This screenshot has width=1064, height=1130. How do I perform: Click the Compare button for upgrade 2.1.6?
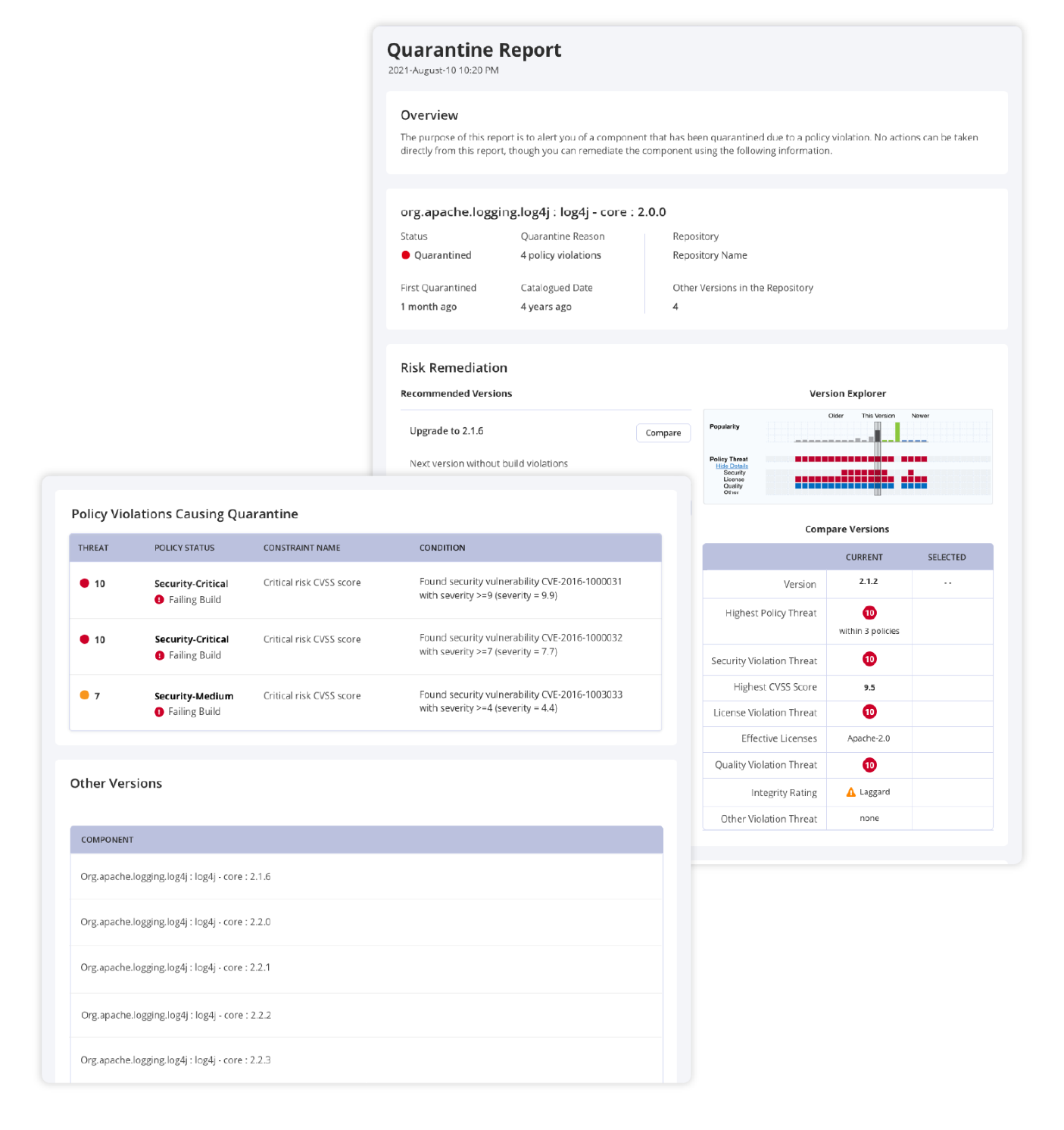pos(663,433)
